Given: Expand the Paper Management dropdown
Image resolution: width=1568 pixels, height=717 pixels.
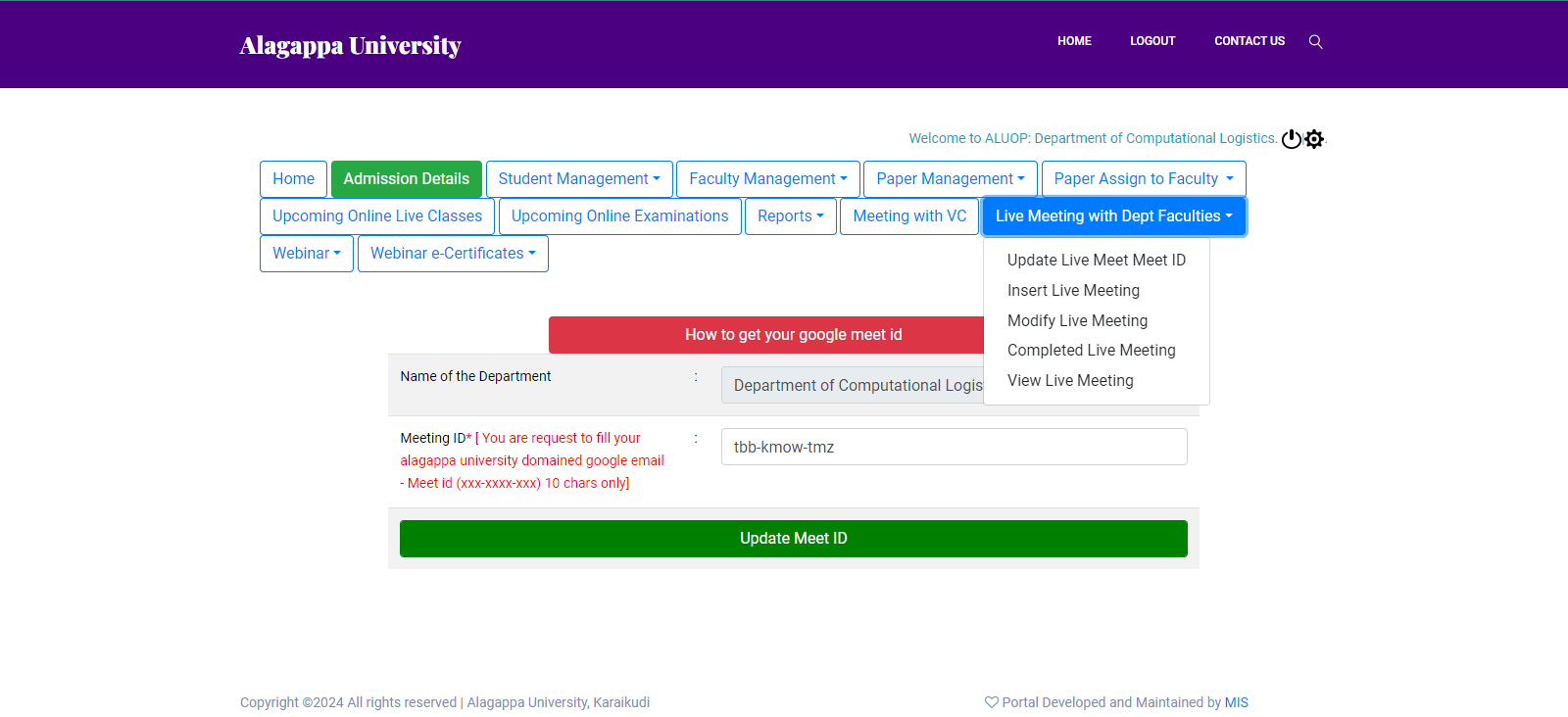Looking at the screenshot, I should (x=951, y=179).
